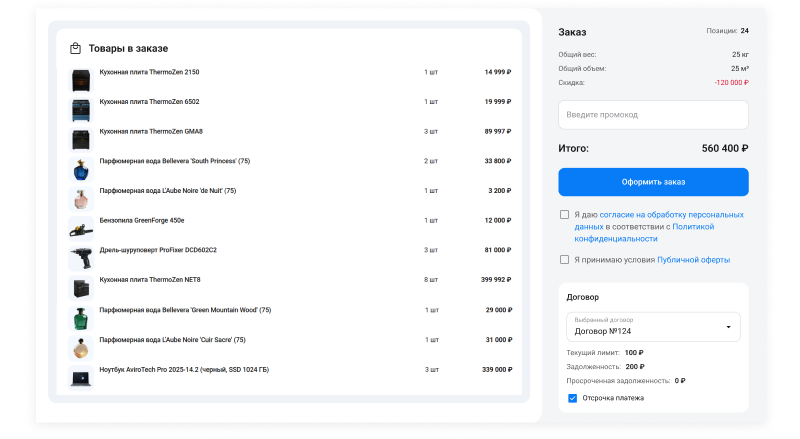Click the ThermoZen 6502 stove image
Screen dimensions: 800x439
pos(80,109)
